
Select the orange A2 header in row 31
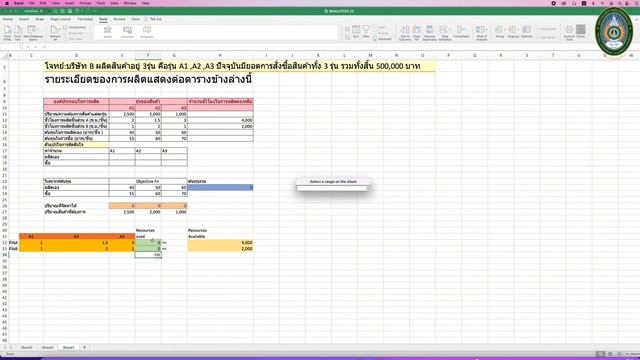pos(76,236)
